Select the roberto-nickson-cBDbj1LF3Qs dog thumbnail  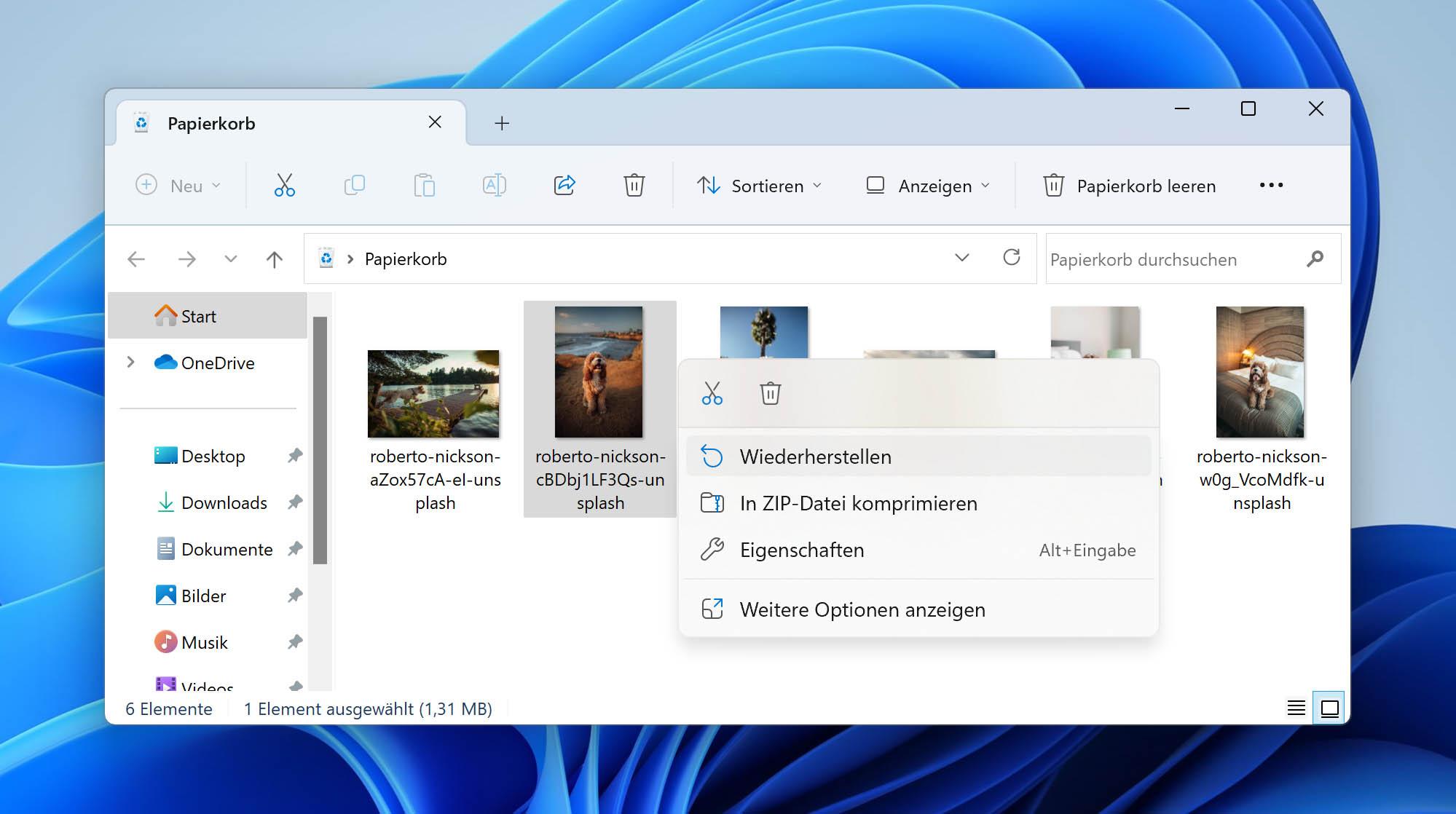pos(599,371)
